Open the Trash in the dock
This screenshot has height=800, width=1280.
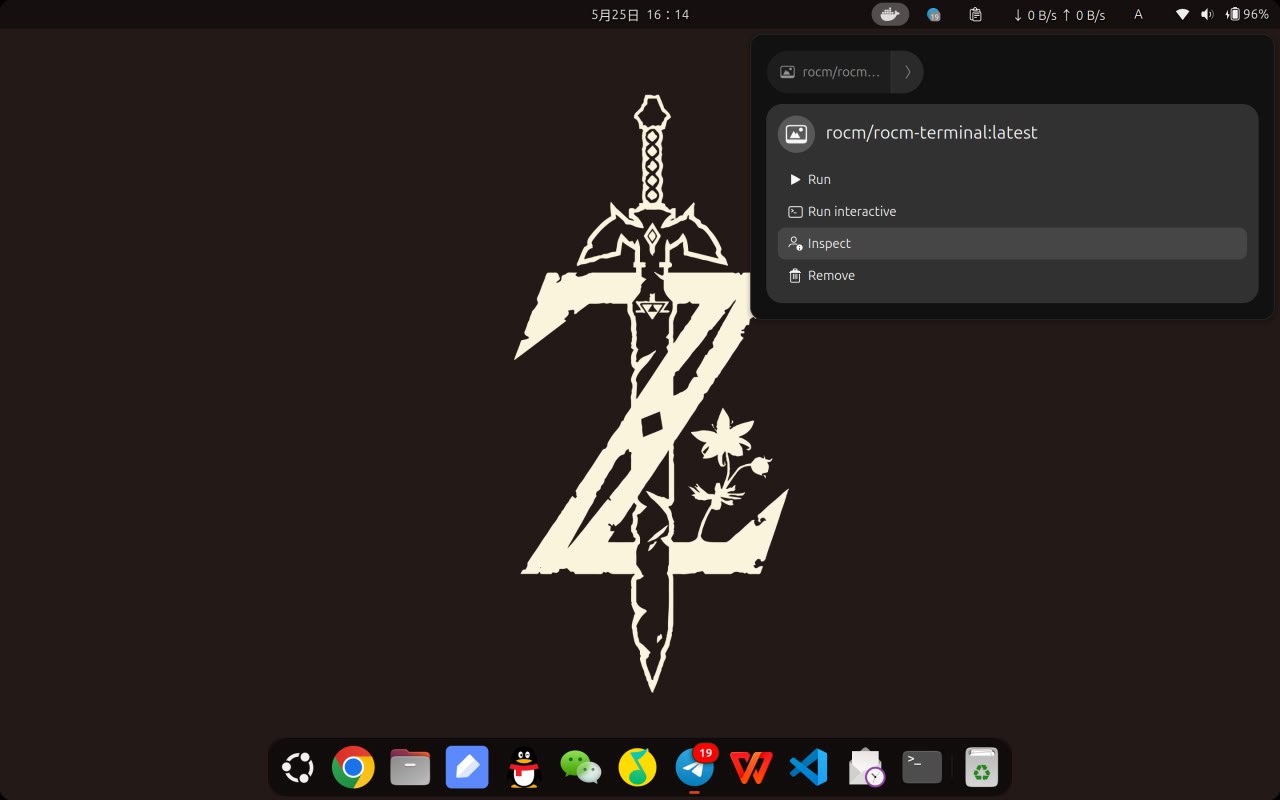click(x=982, y=768)
